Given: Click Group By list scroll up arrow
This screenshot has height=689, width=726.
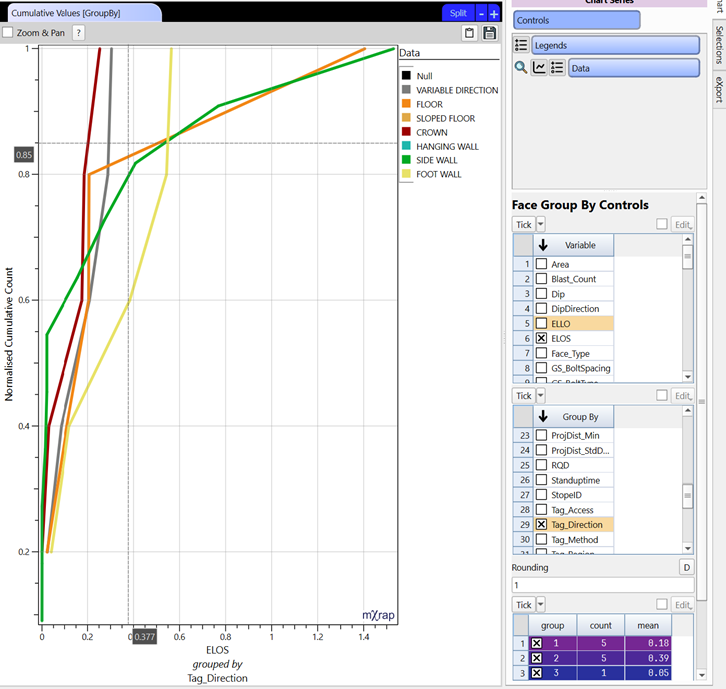Looking at the screenshot, I should tap(688, 411).
